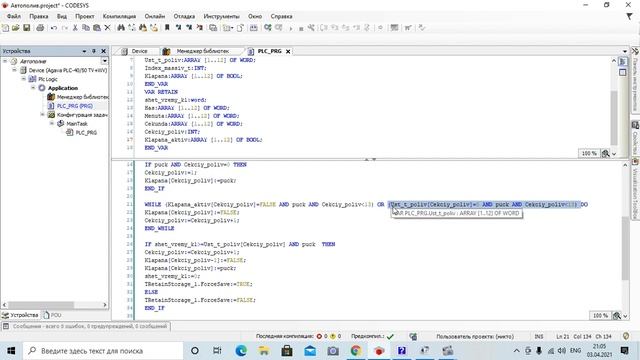Open the code editor zoom dropdown arrow
The image size is (640, 360).
click(625, 316)
